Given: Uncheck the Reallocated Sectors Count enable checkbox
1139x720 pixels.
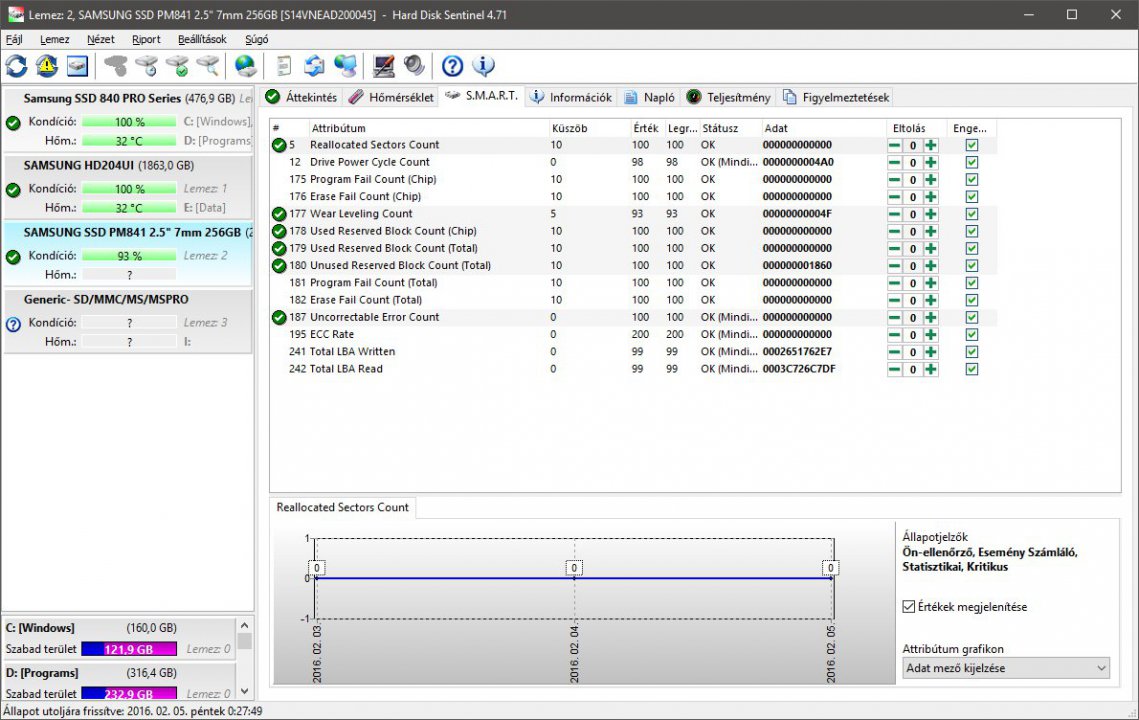Looking at the screenshot, I should [972, 145].
